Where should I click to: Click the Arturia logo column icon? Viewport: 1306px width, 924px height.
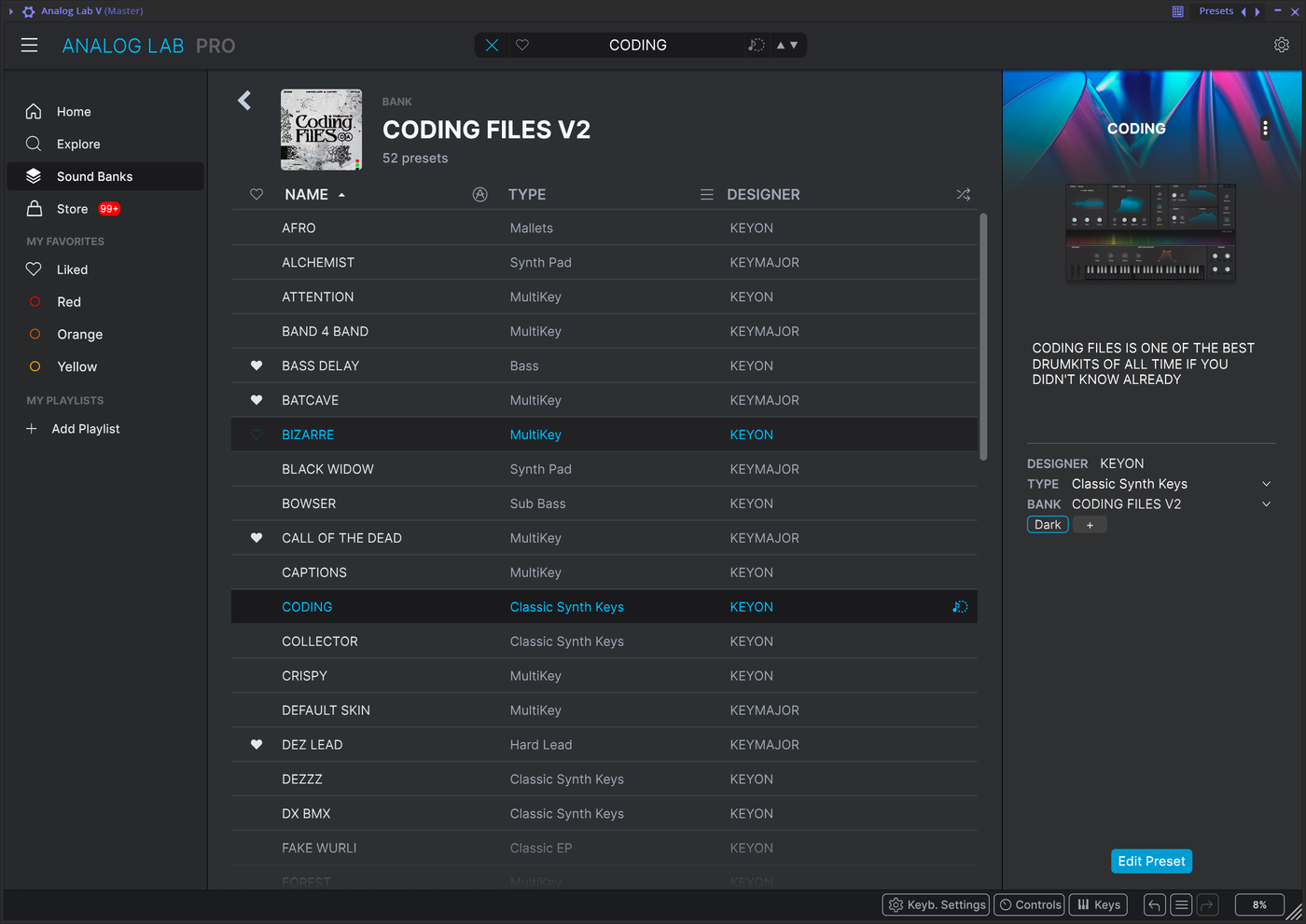480,194
